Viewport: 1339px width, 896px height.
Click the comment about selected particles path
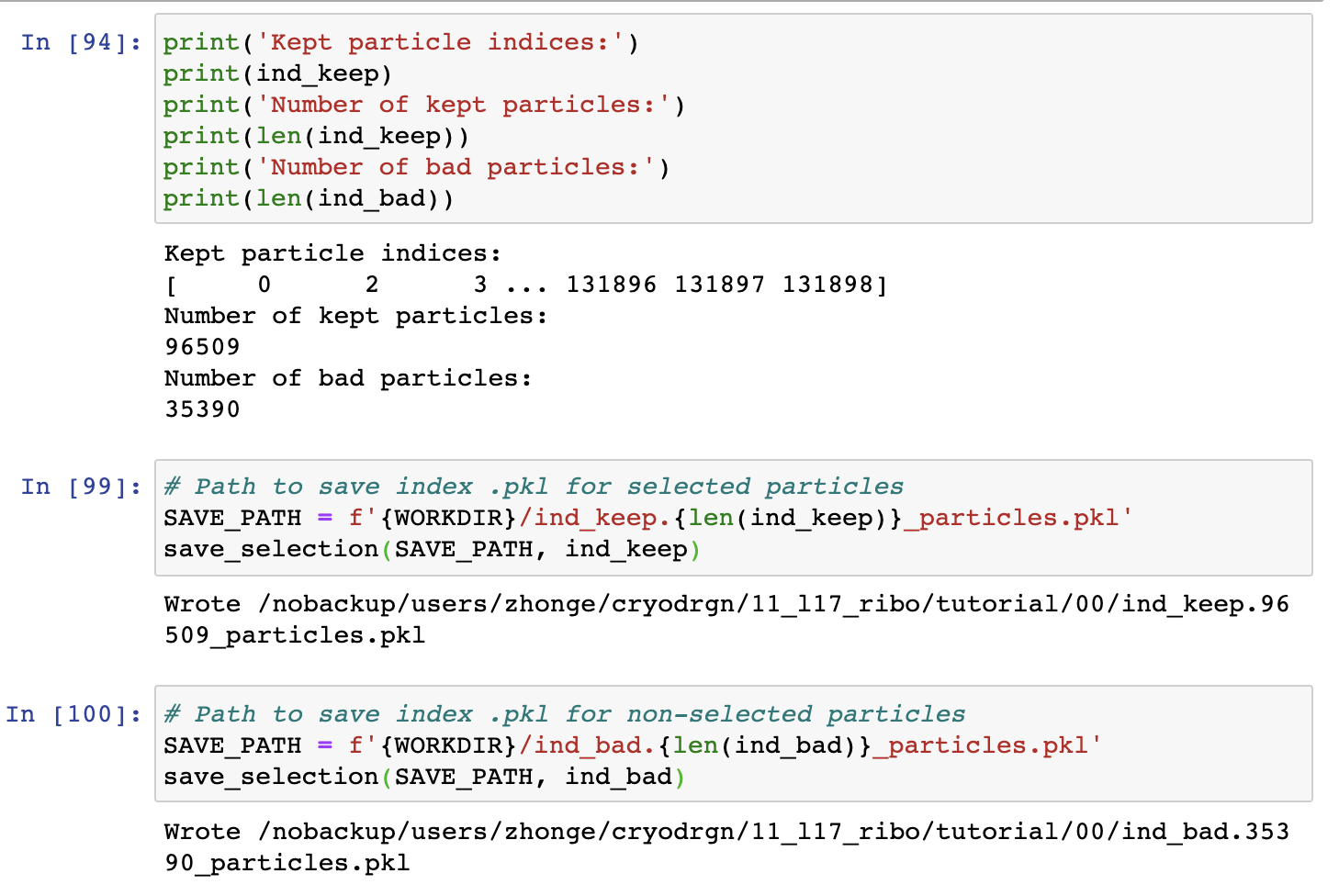[x=534, y=487]
